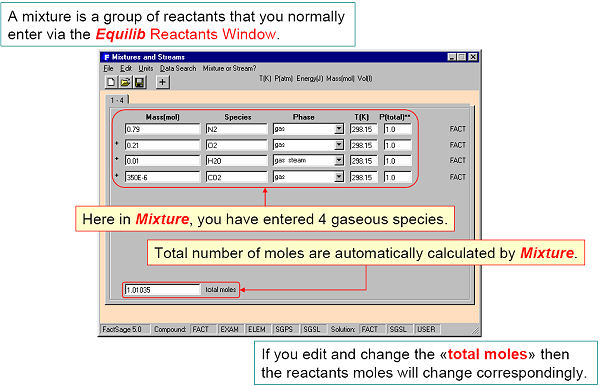Screen dimensions: 600x386
Task: Click the species field CO2
Action: (x=236, y=177)
